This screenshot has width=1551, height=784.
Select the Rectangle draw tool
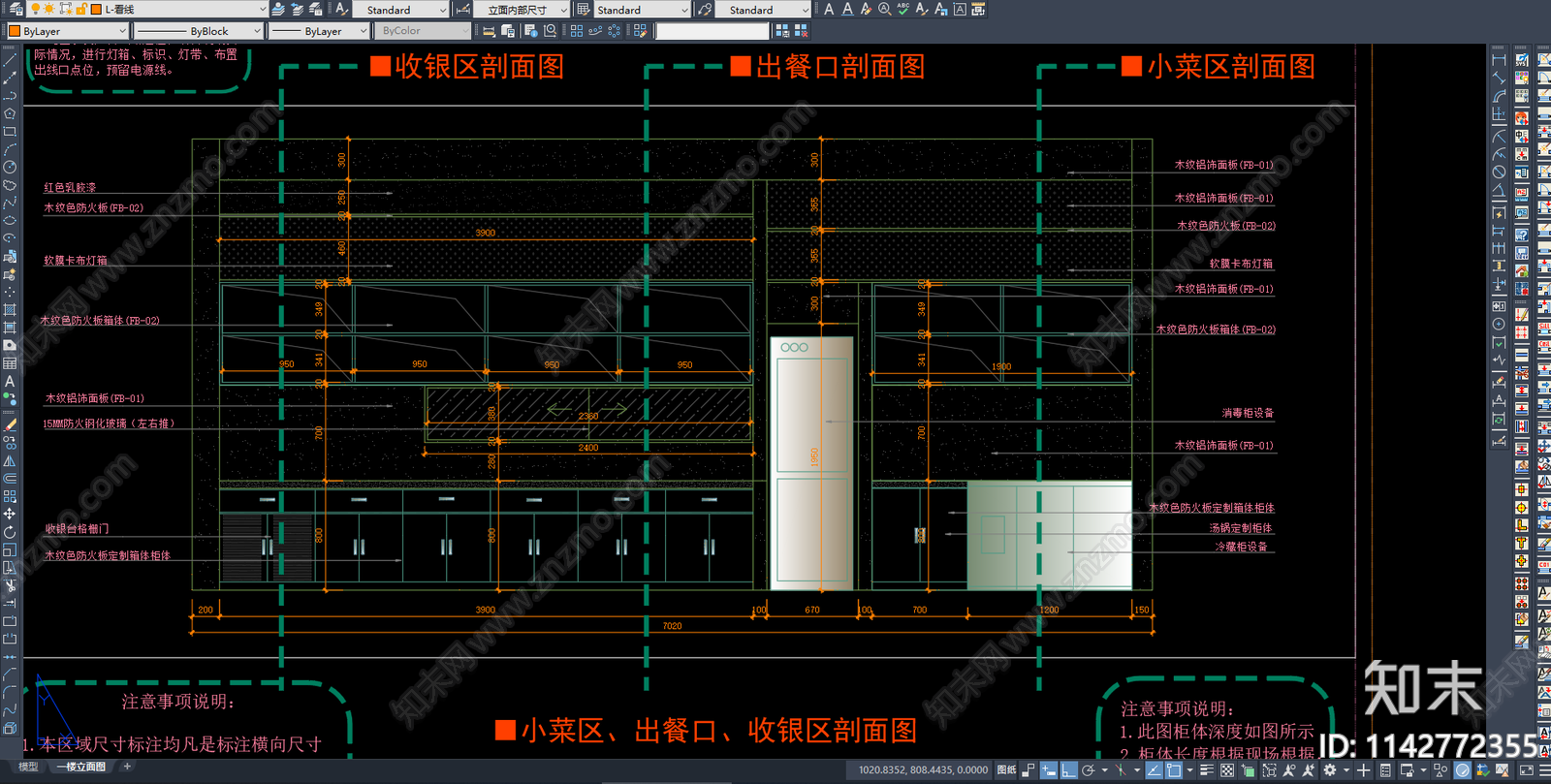[10, 132]
